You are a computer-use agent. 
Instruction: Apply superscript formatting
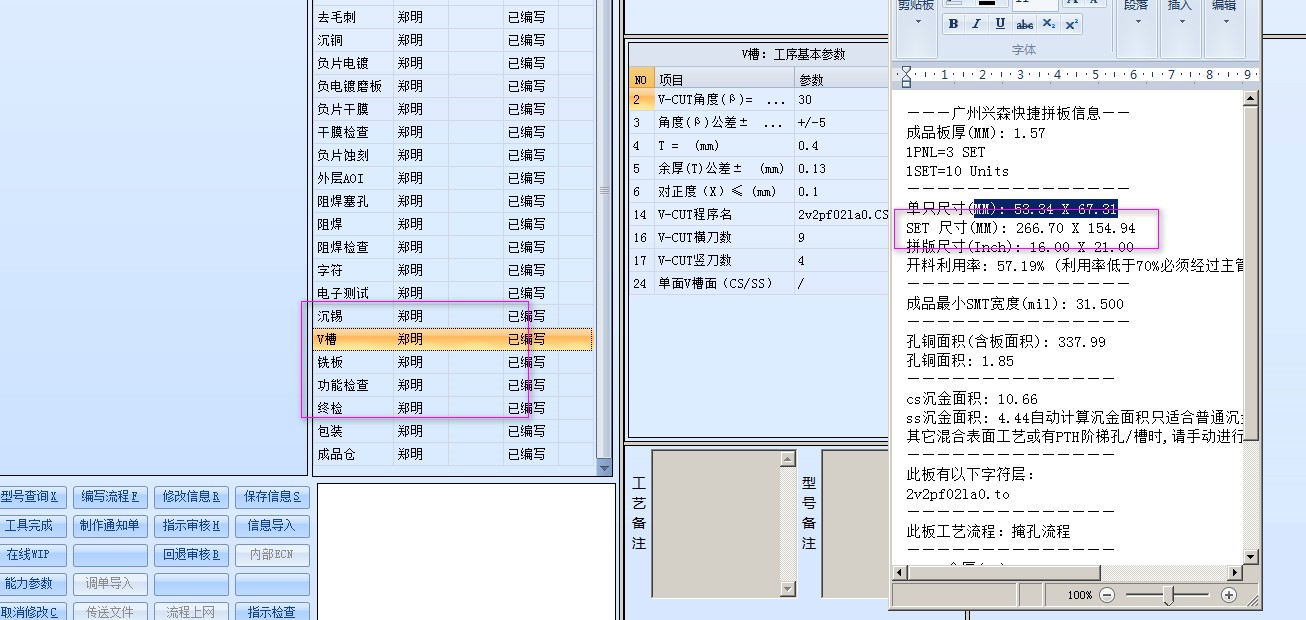[1071, 24]
